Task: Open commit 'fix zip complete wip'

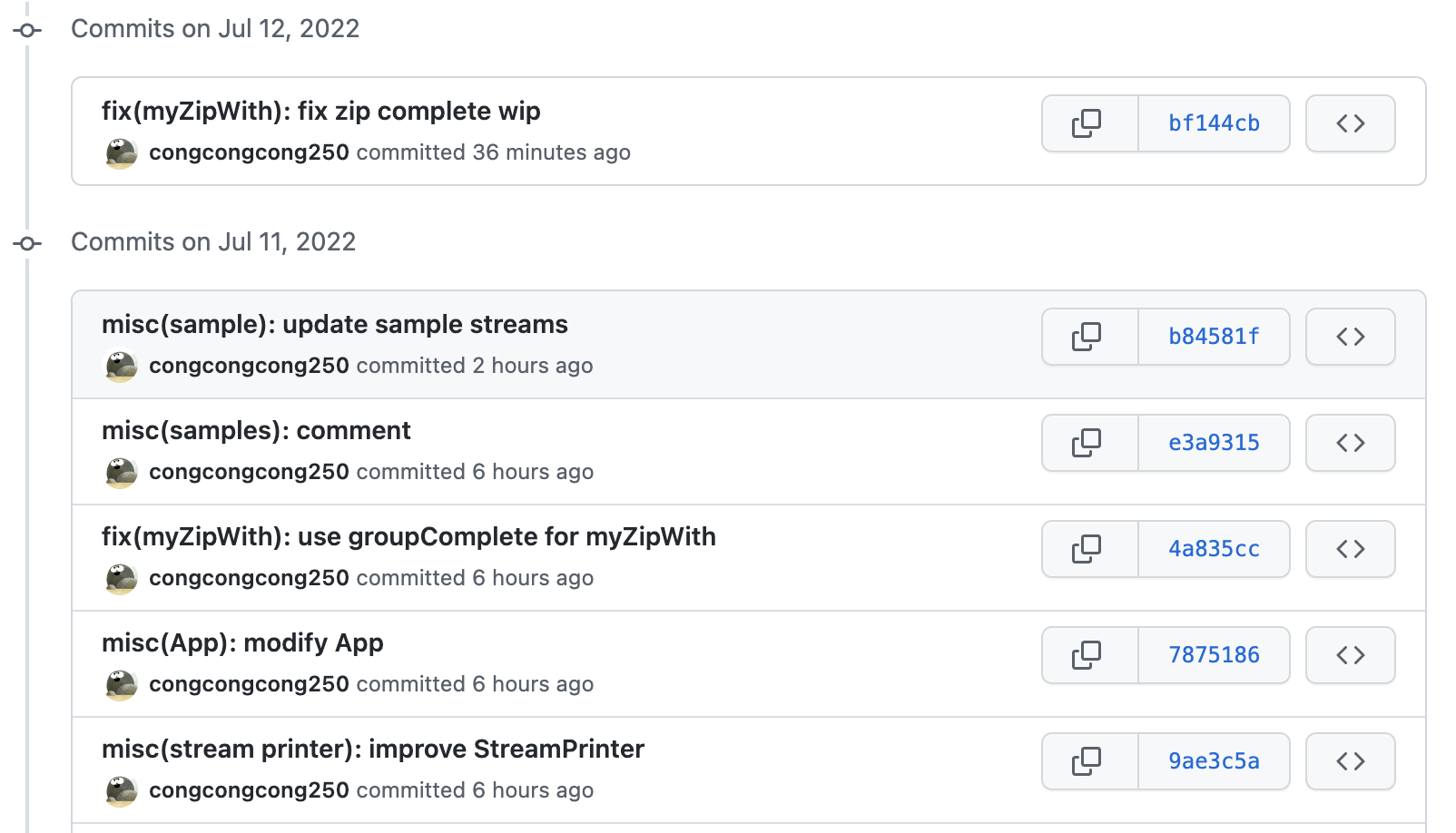Action: pyautogui.click(x=320, y=112)
